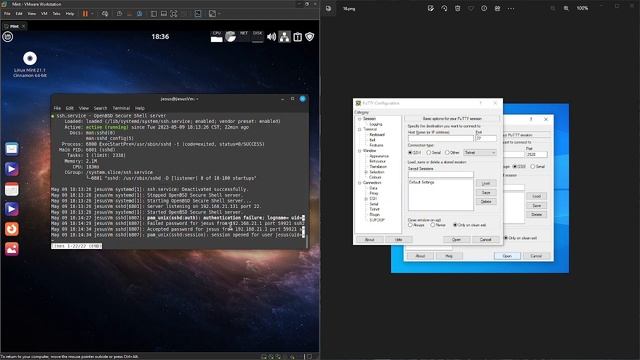Click the edit image icon in Photos
The height and width of the screenshot is (360, 640).
pos(431,8)
